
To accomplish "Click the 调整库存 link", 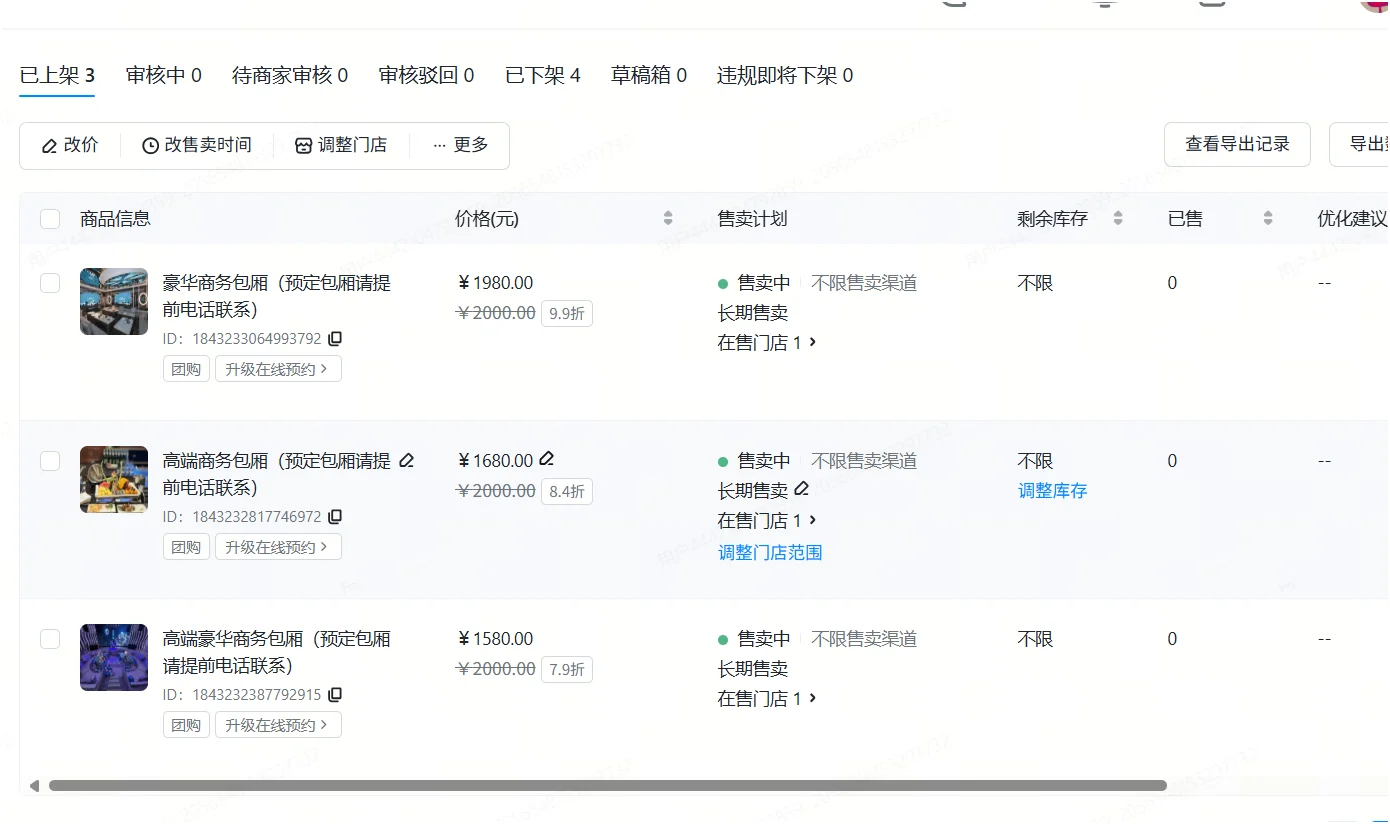I will [x=1052, y=490].
